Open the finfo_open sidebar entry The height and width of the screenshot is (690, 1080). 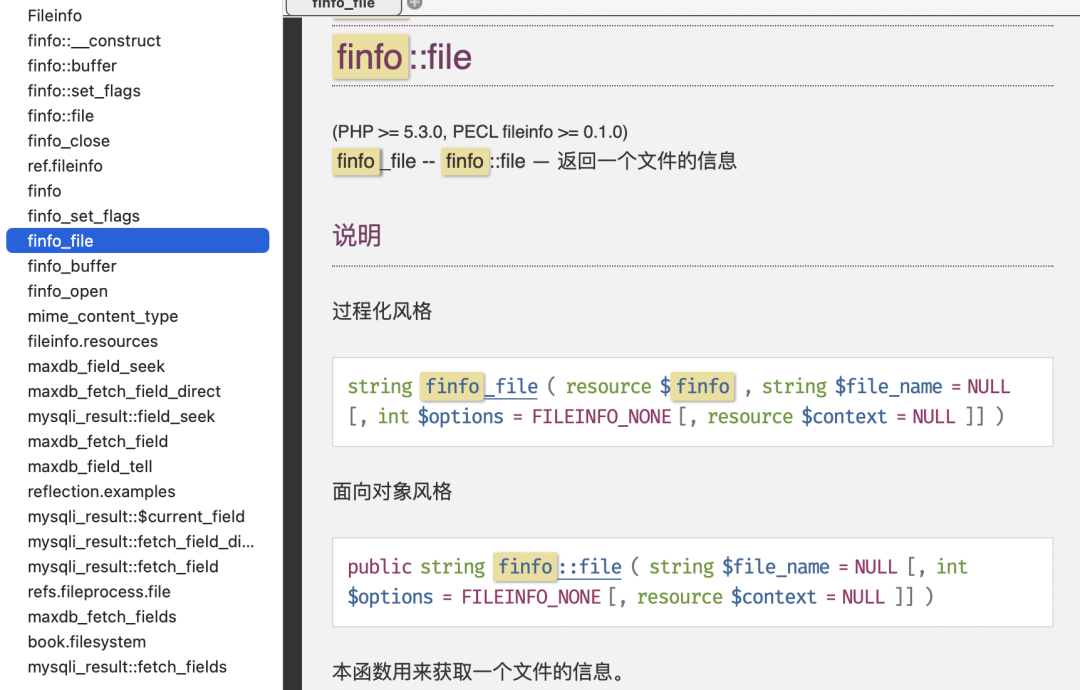coord(67,290)
